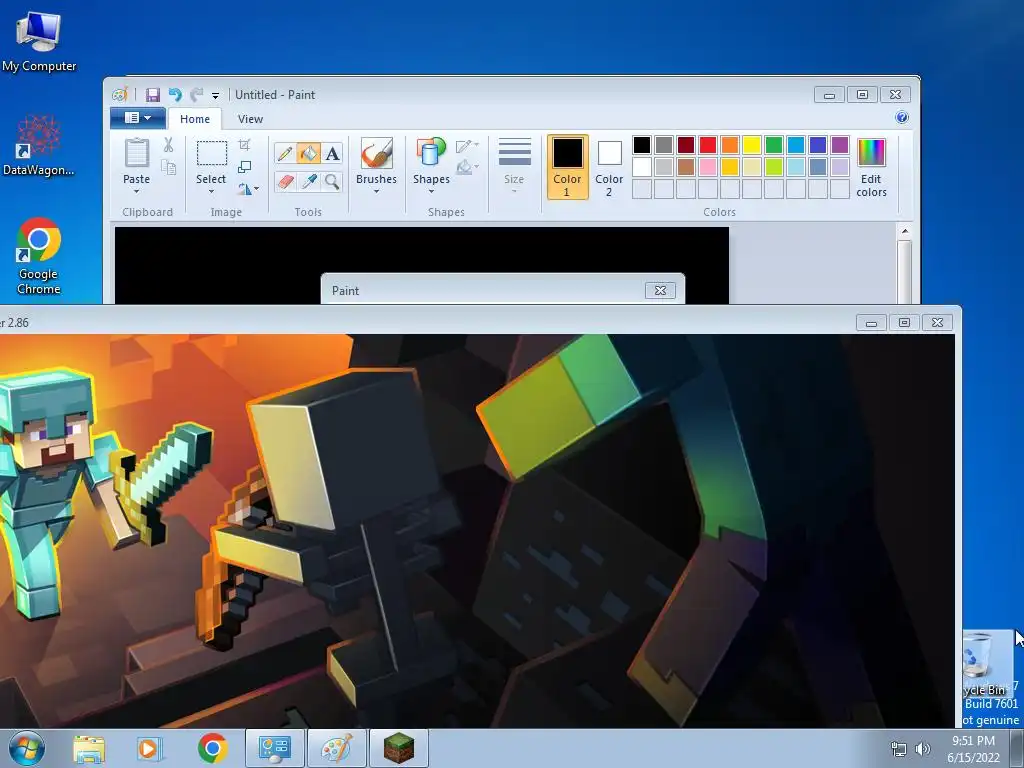Click the Shapes gallery icon

pyautogui.click(x=431, y=153)
